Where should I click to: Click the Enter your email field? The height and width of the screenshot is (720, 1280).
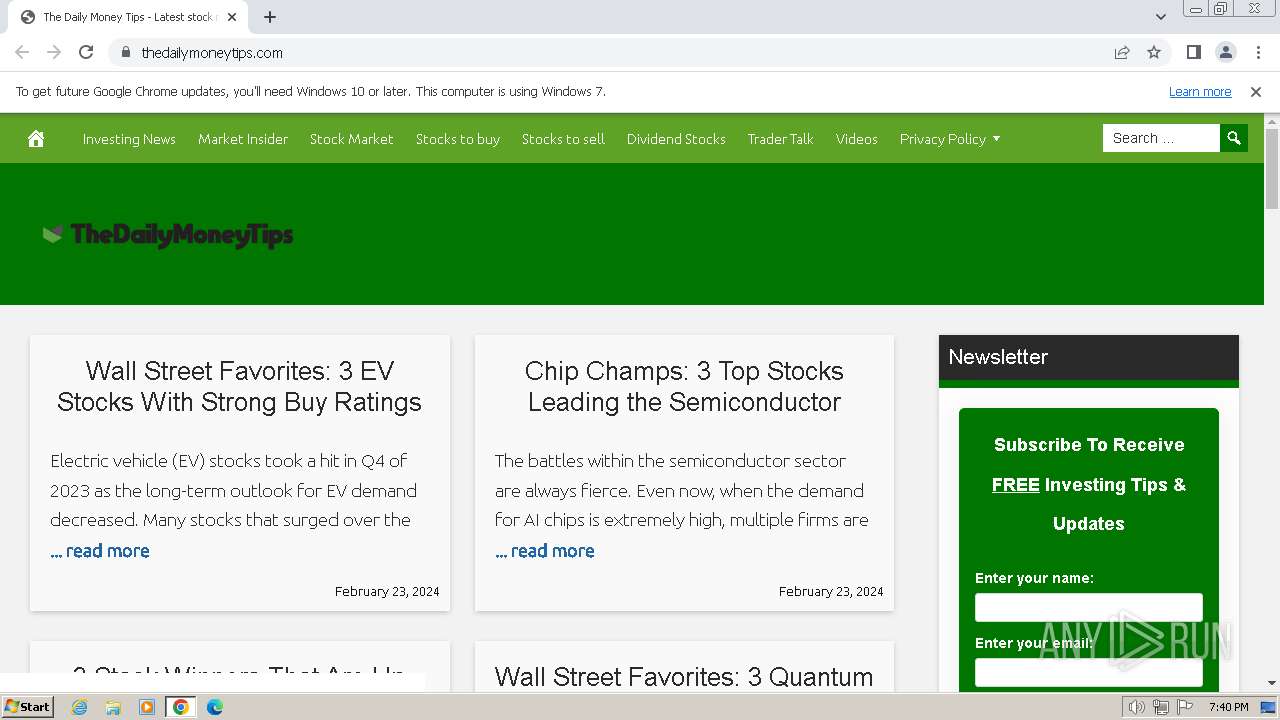pyautogui.click(x=1089, y=672)
